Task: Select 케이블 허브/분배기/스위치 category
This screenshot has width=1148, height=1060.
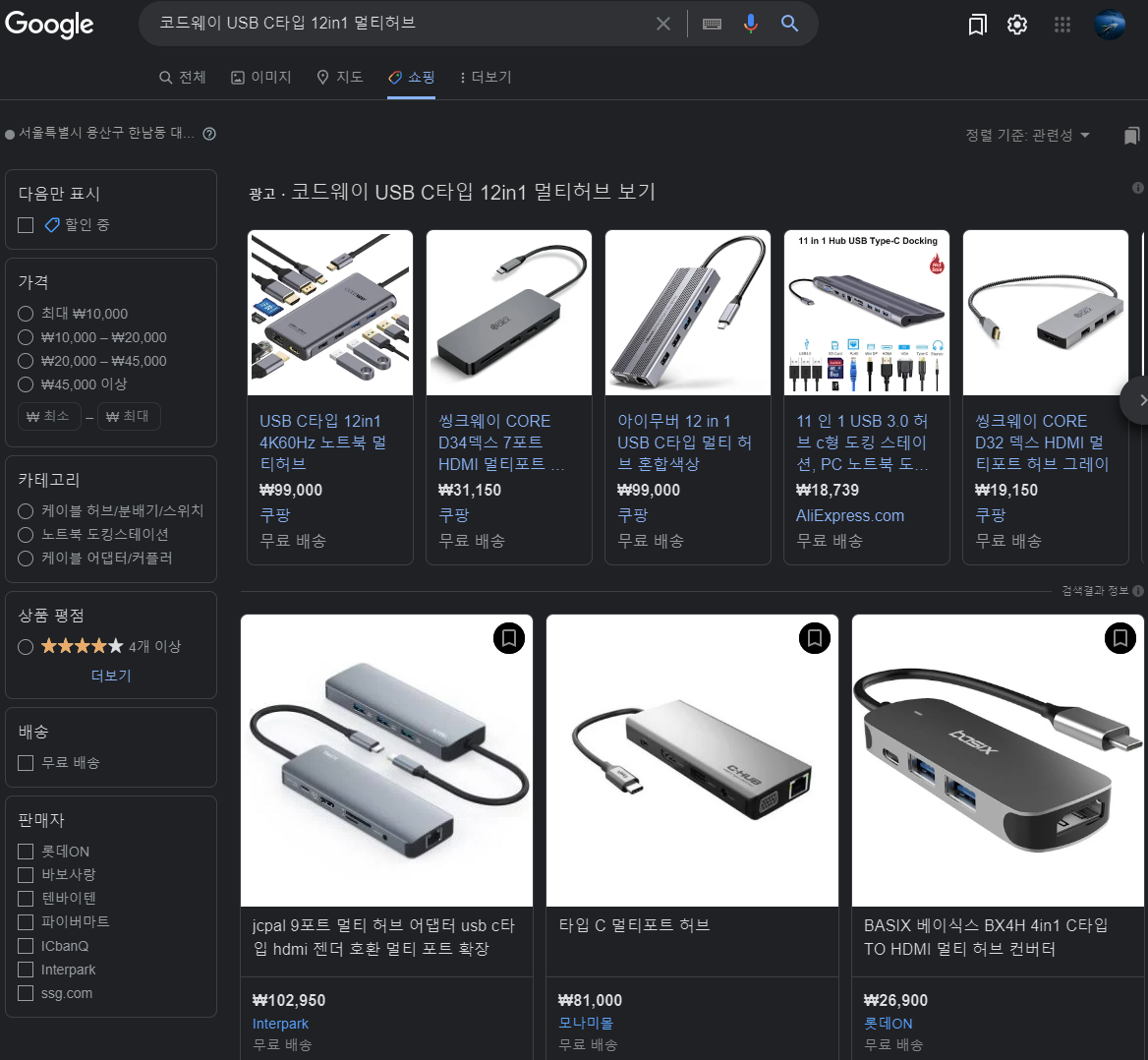Action: coord(26,510)
